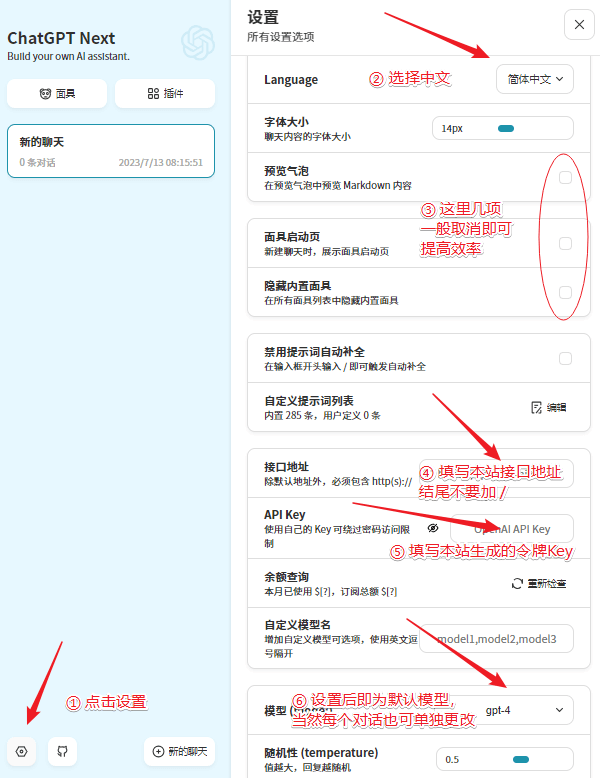Screen dimensions: 600x778
Task: Click the settings gear icon at bottom left
Action: pos(22,751)
